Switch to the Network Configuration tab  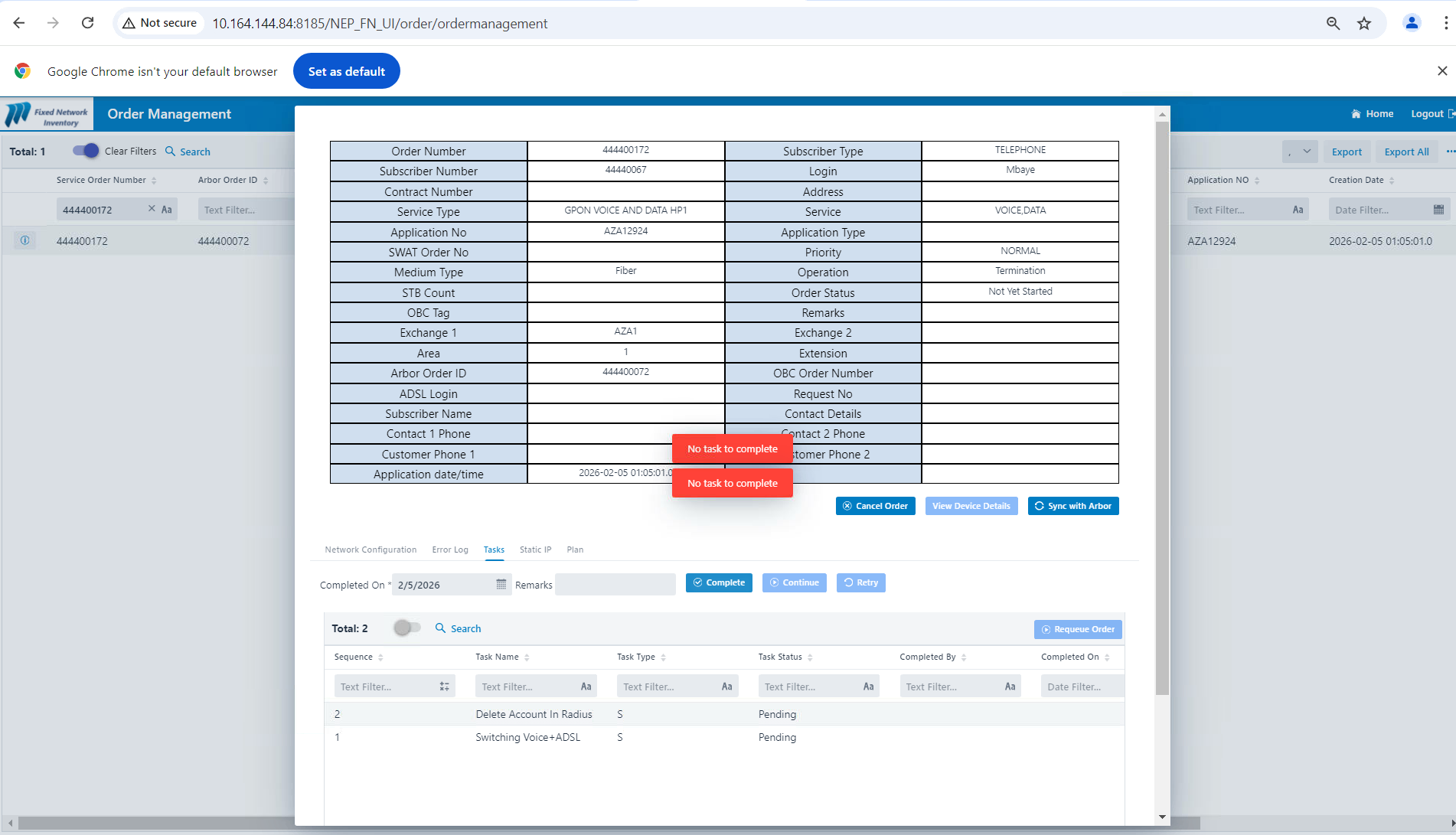[x=371, y=550]
